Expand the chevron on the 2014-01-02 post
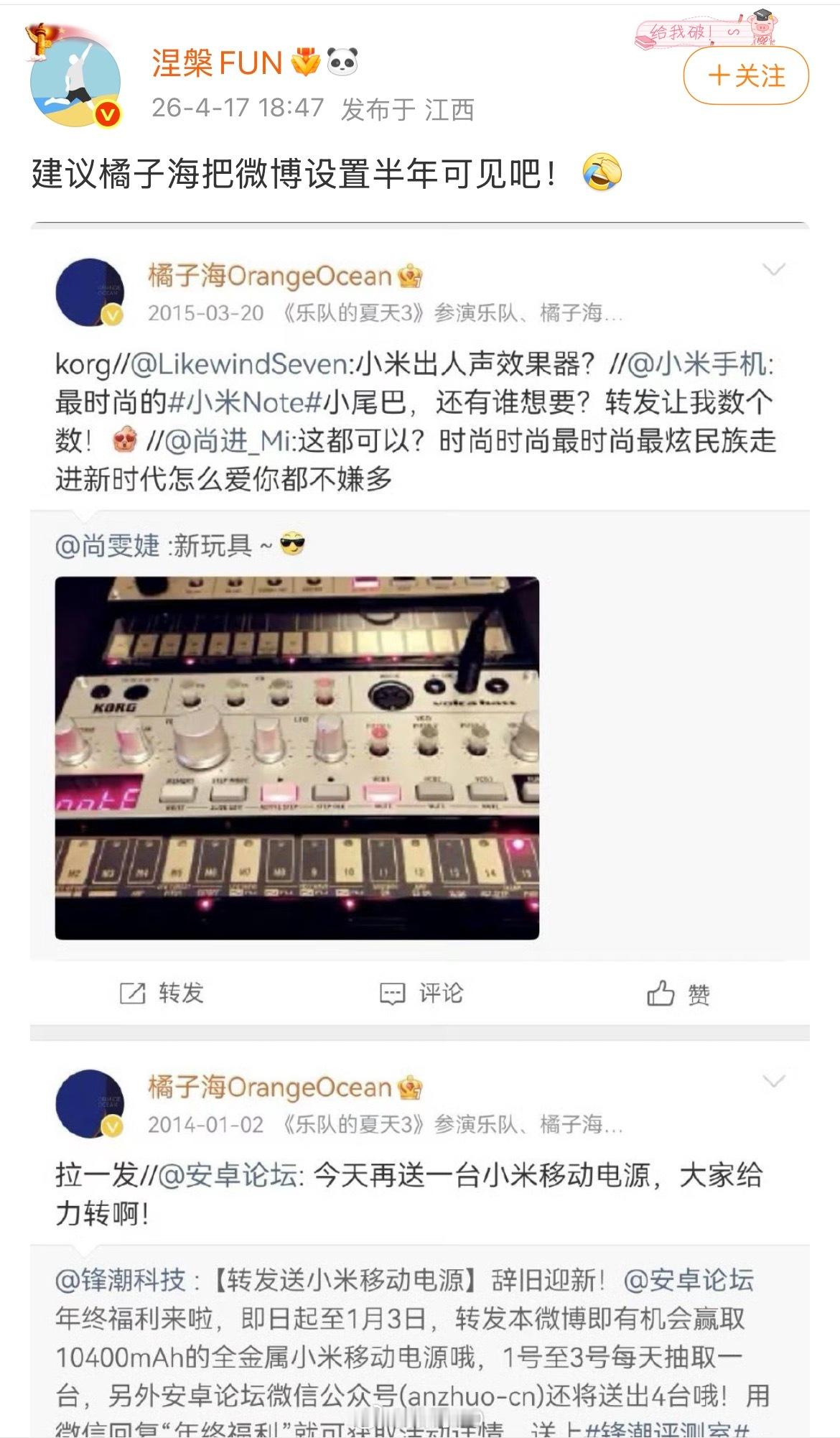Screen dimensions: 840x1438 773,1081
